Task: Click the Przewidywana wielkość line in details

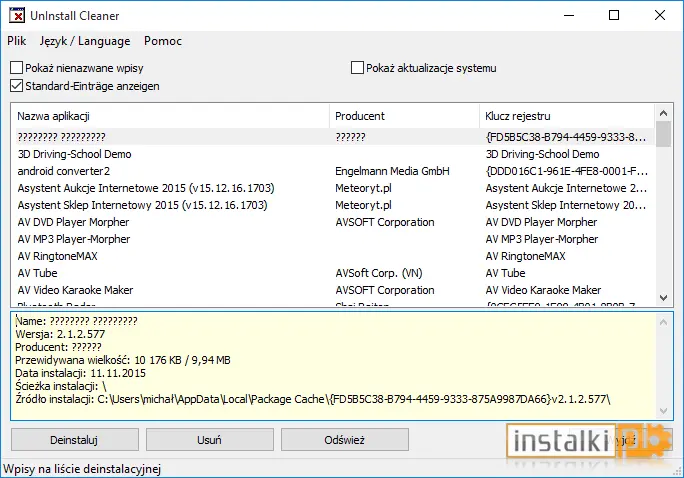Action: pyautogui.click(x=123, y=360)
